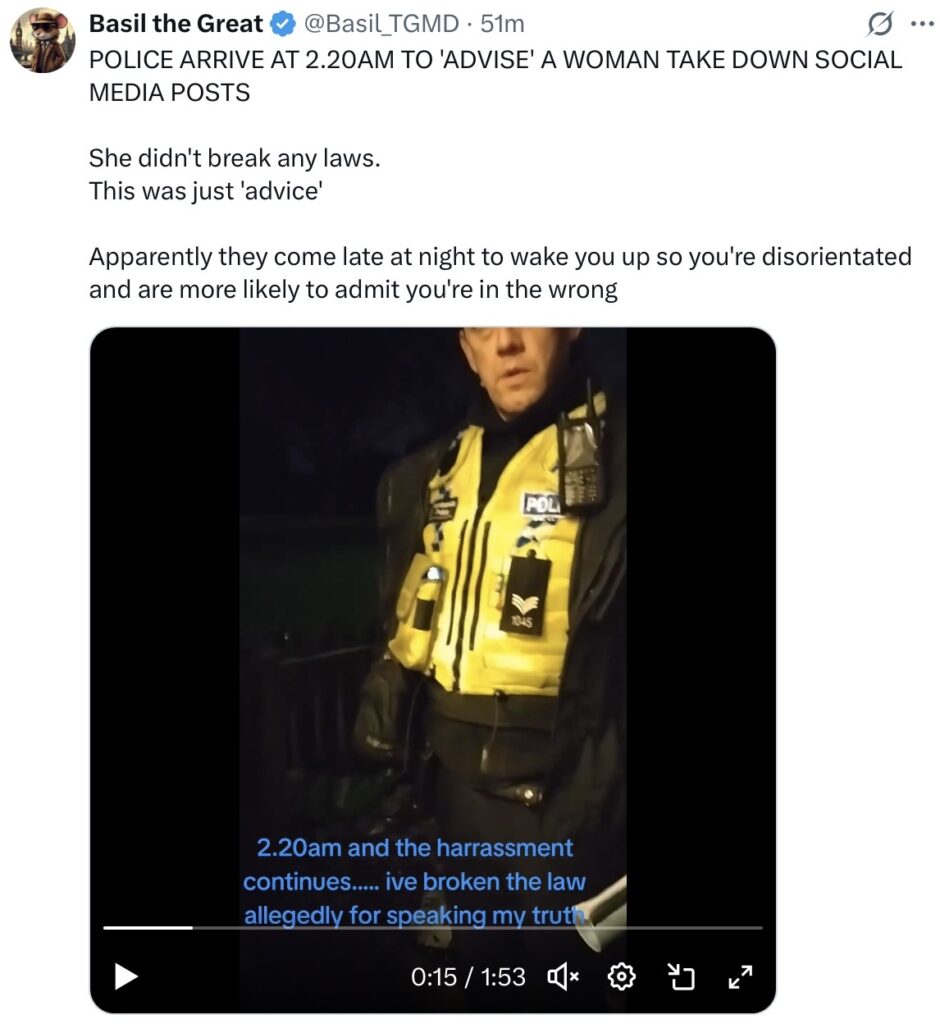Expand the video to fullscreen

point(741,976)
